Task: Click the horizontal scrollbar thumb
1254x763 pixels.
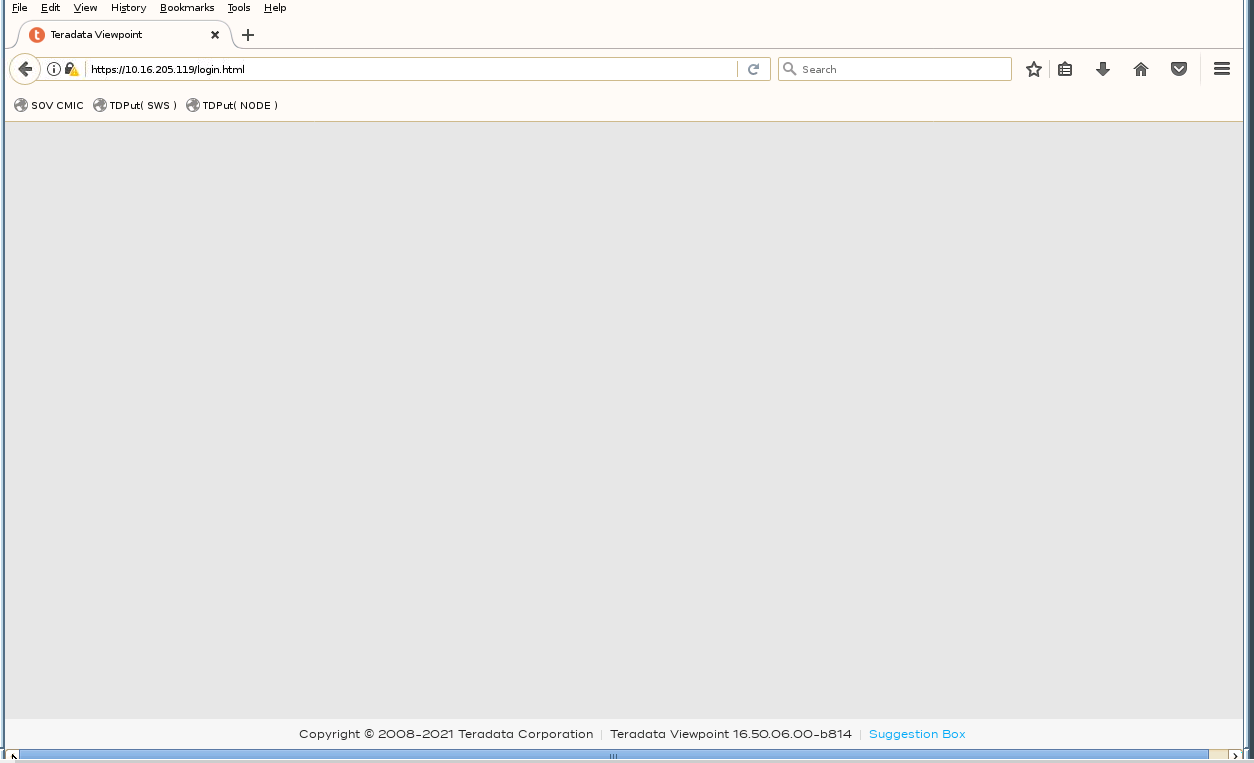Action: click(613, 756)
